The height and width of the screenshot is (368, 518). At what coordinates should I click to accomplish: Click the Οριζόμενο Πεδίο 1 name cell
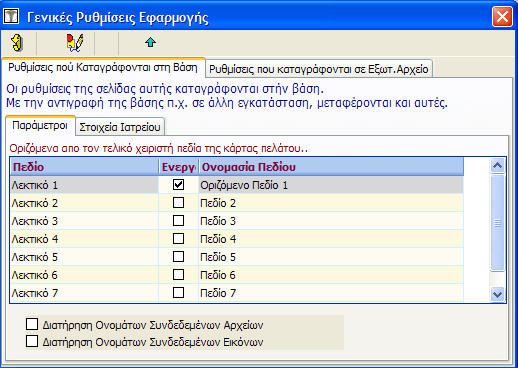click(x=331, y=185)
